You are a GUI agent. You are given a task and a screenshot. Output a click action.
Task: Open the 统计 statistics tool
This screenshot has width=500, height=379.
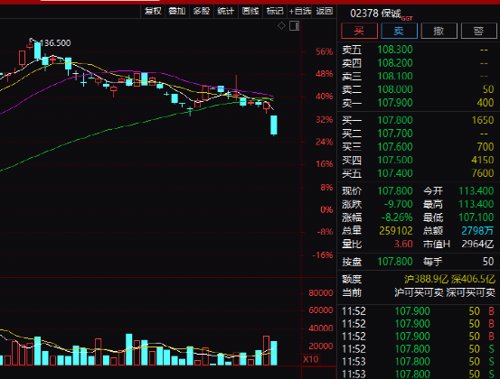(x=226, y=11)
